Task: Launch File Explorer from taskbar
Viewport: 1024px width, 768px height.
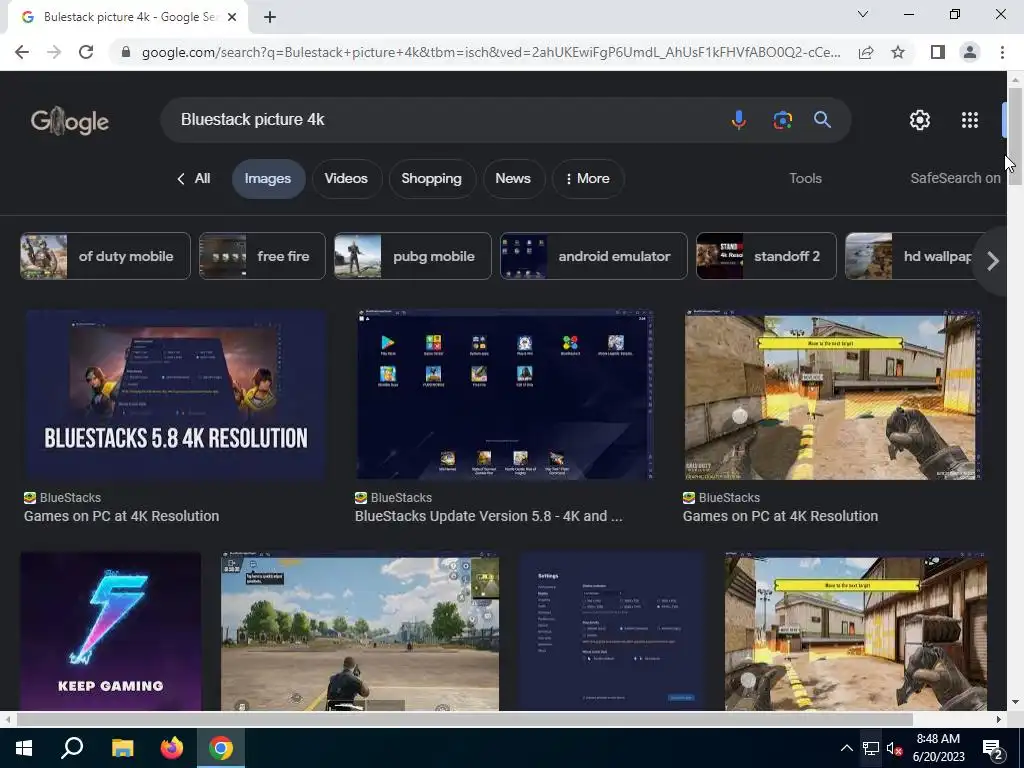Action: 122,748
